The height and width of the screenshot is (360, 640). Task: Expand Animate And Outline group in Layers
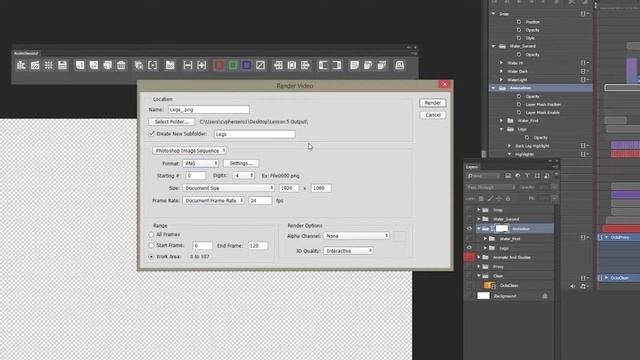click(x=479, y=257)
